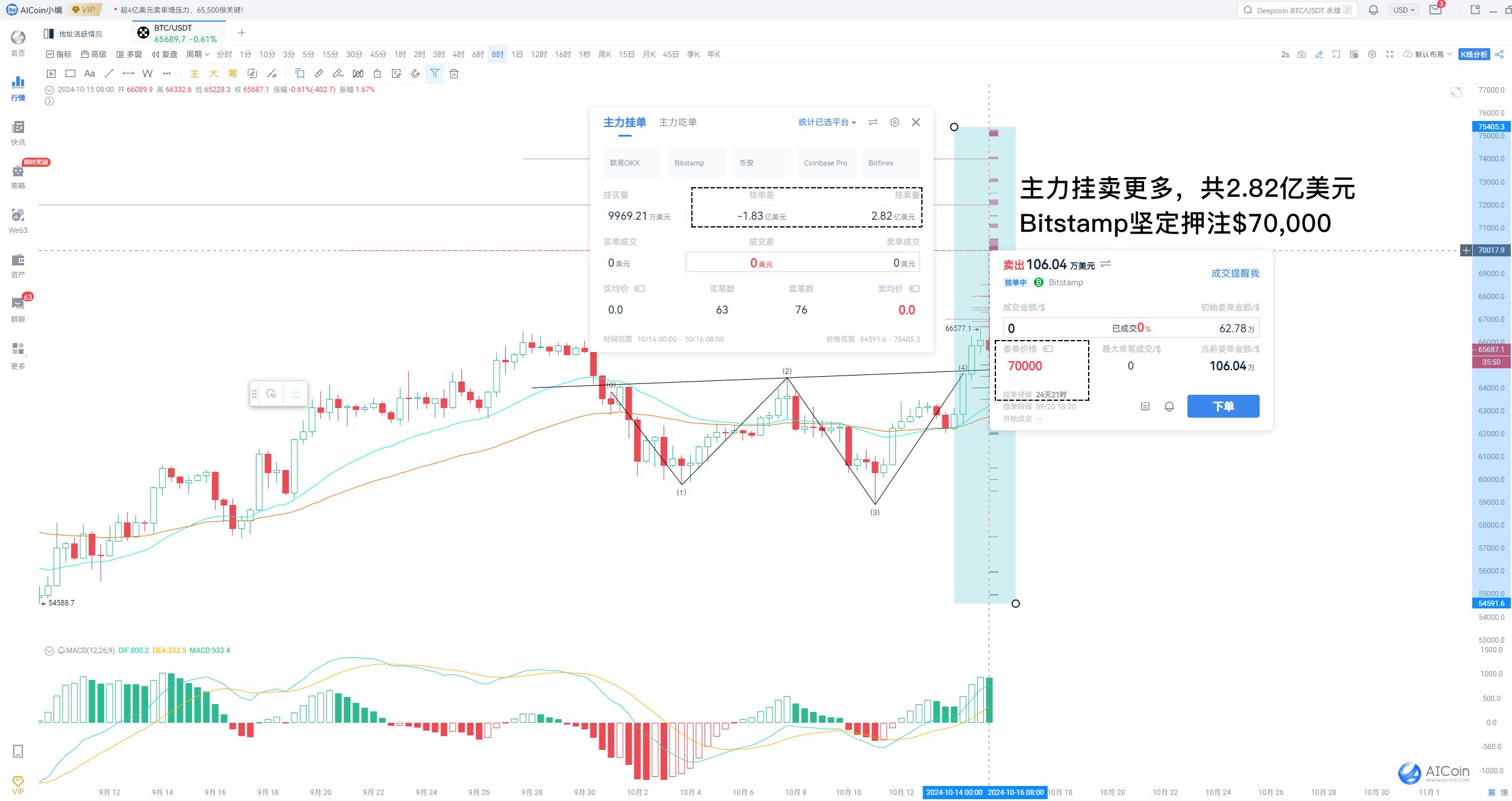Open the settings icon in 主力挂单 panel
1512x801 pixels.
(895, 122)
